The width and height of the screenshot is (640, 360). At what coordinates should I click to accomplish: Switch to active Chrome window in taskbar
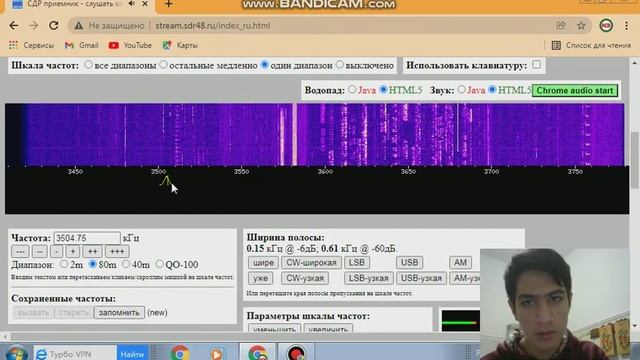[257, 353]
